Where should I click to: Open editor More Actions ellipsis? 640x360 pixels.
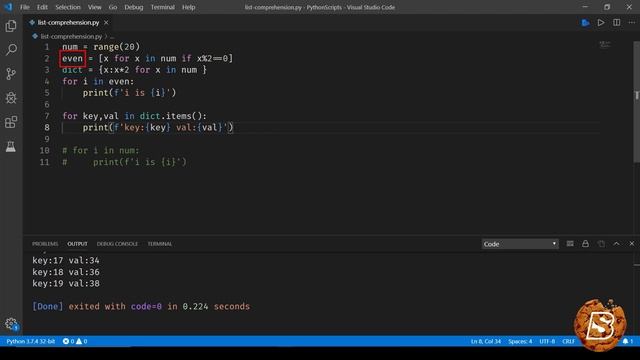tap(632, 23)
